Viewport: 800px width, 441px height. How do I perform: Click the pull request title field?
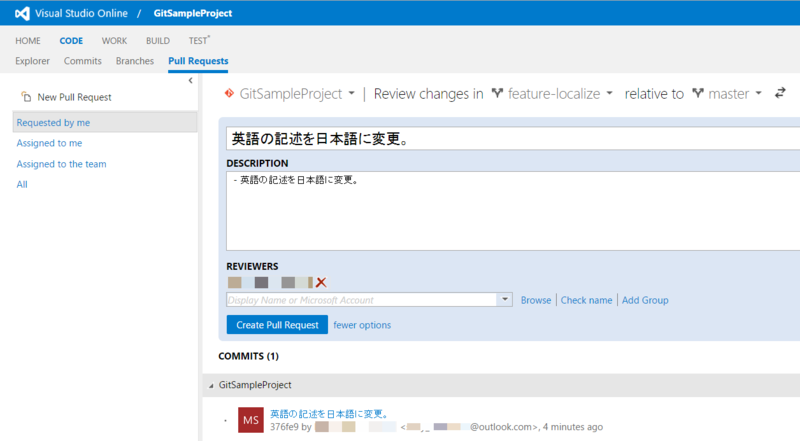click(x=513, y=138)
